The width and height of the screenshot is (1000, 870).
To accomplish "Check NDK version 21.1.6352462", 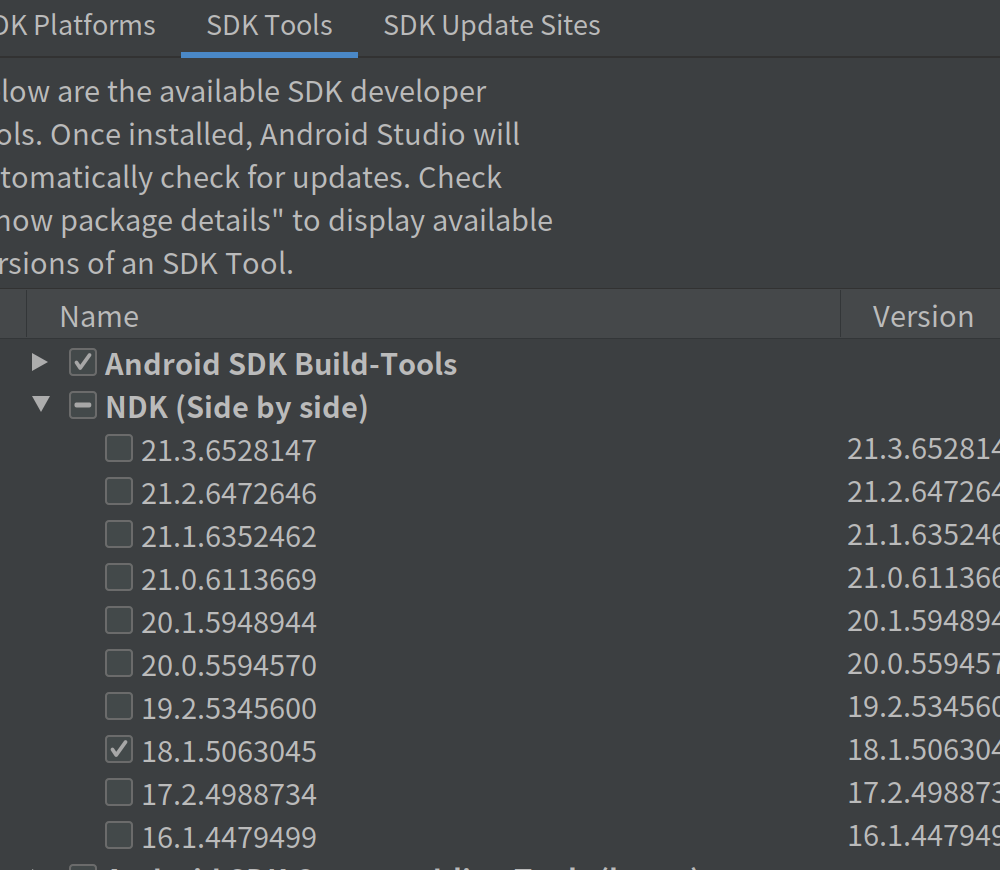I will pos(118,534).
